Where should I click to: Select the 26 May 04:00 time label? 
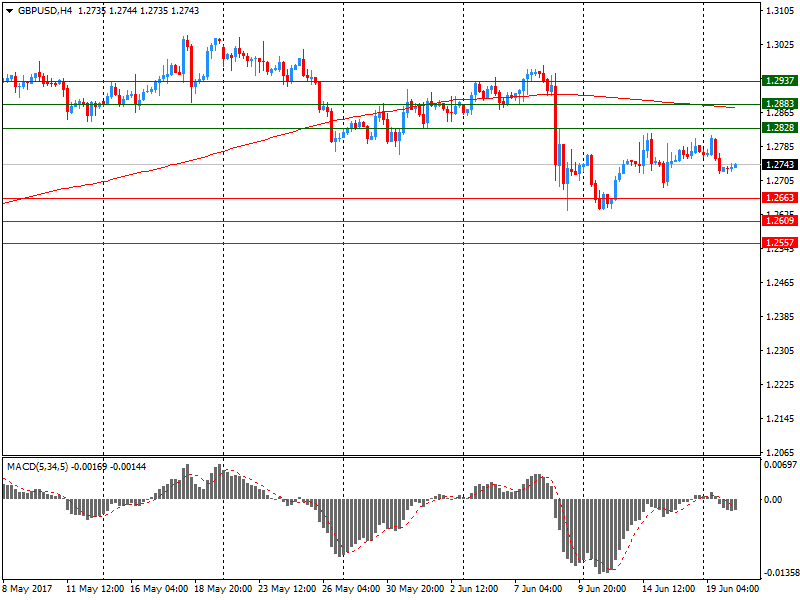pos(351,589)
